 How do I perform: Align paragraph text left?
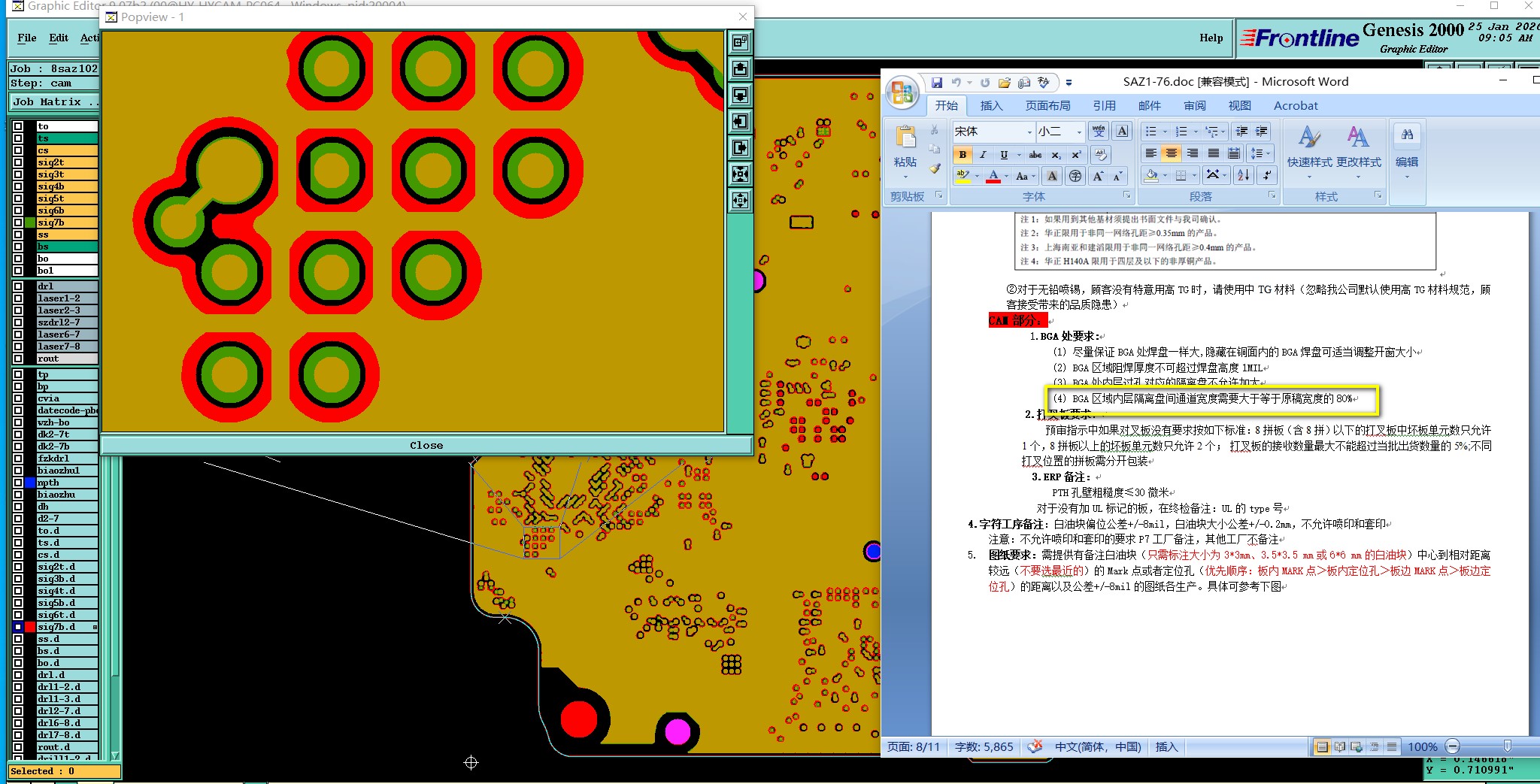pyautogui.click(x=1150, y=153)
